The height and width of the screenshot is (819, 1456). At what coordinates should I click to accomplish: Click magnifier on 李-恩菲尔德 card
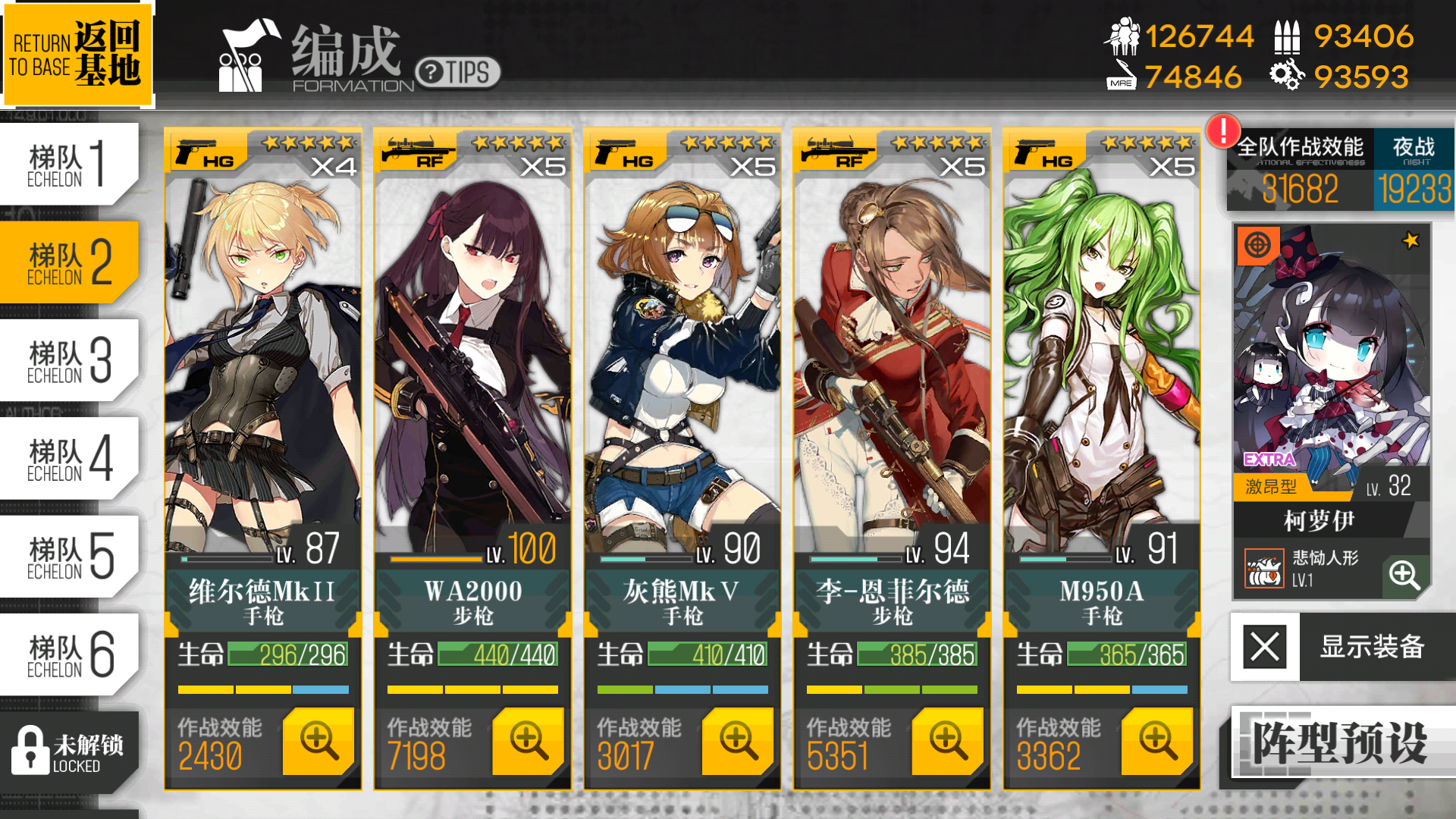coord(947,741)
